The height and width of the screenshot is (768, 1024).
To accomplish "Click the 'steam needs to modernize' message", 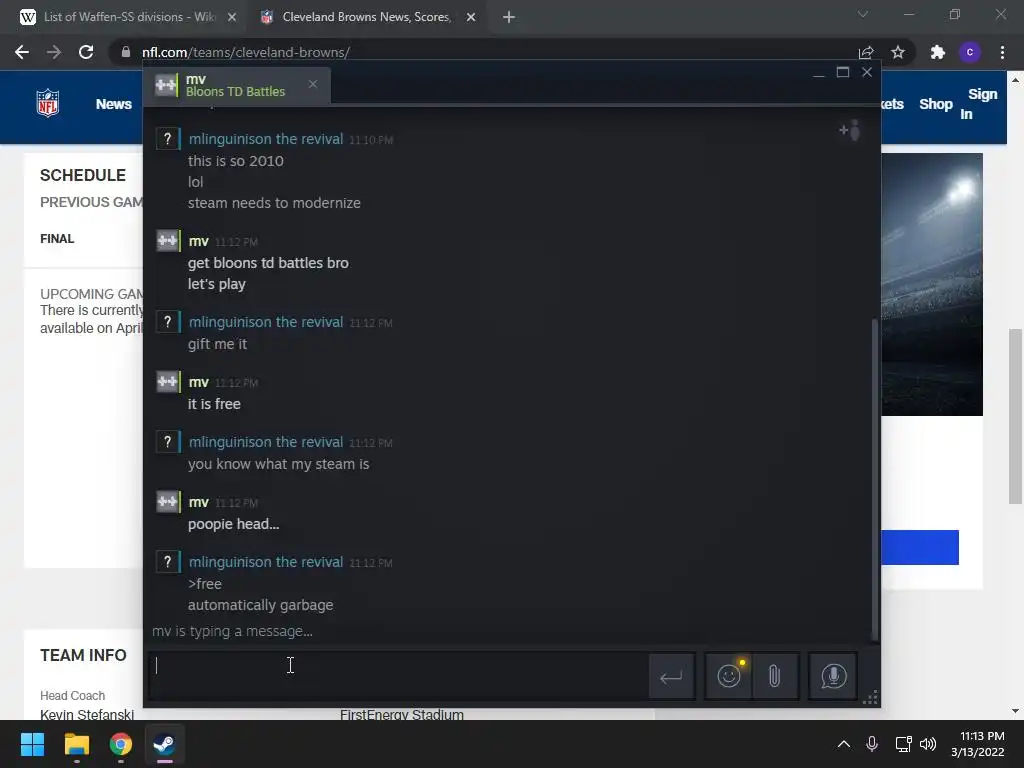I will [274, 203].
